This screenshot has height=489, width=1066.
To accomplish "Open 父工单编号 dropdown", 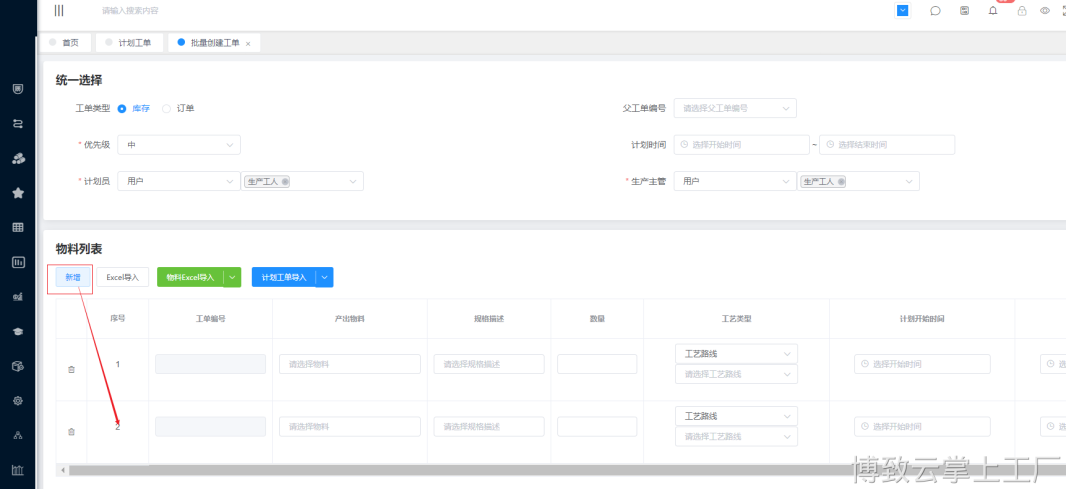I will (735, 108).
